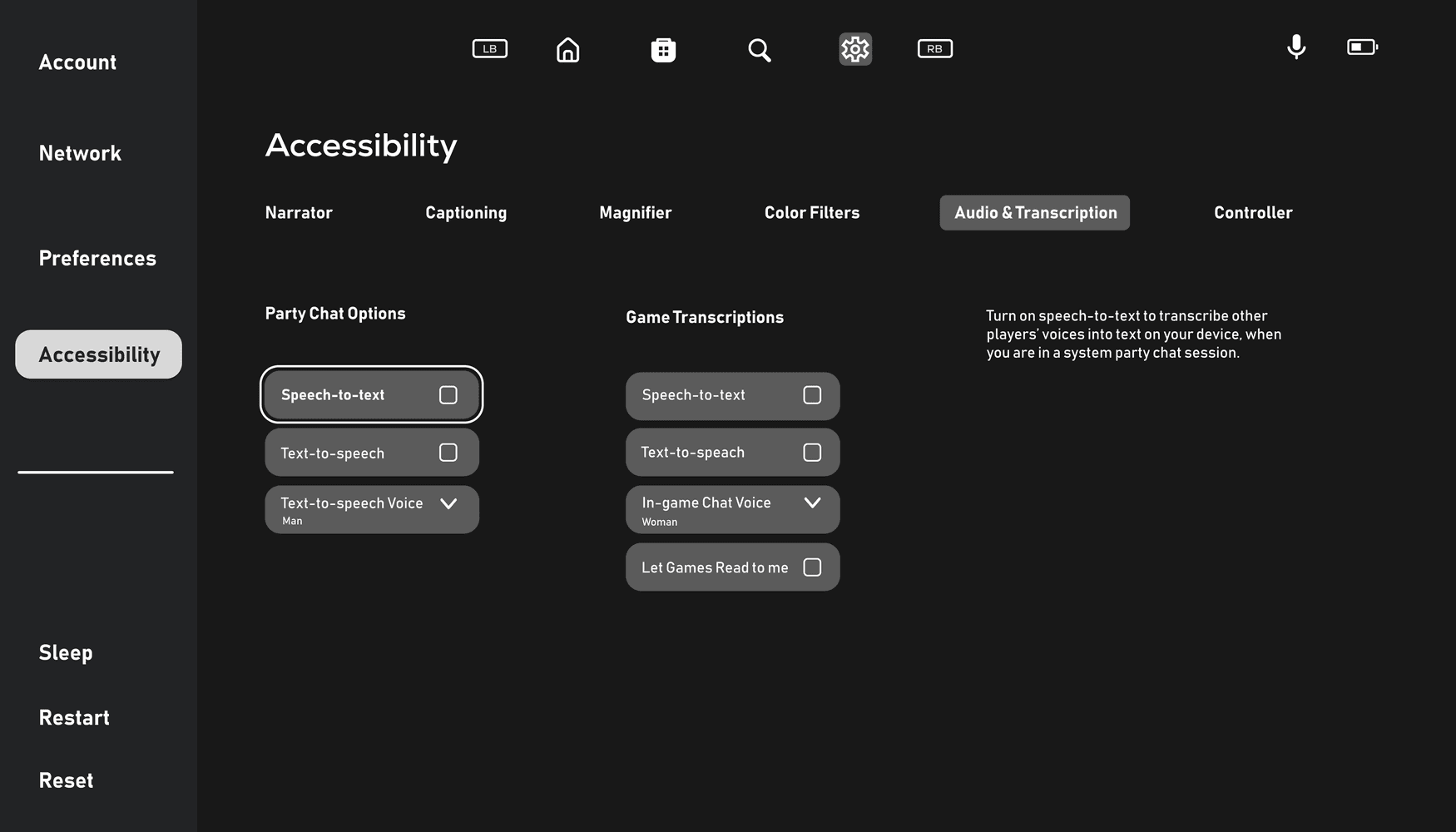Open Network settings in sidebar

[x=80, y=153]
